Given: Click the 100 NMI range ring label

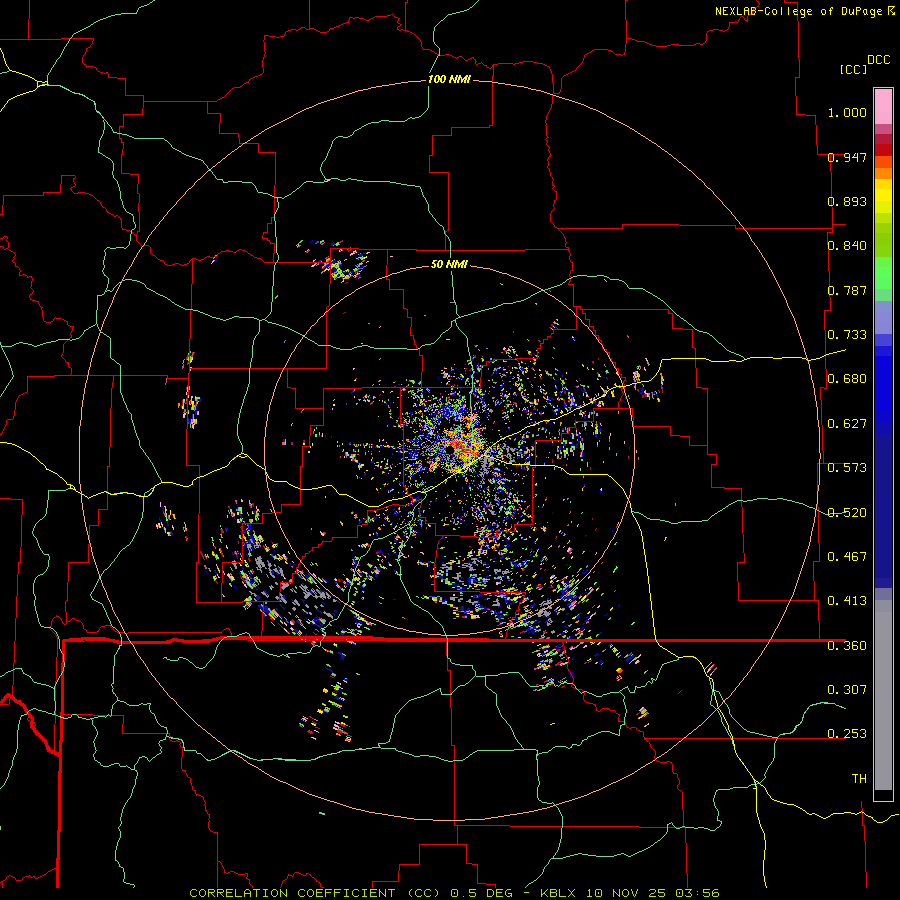Looking at the screenshot, I should (x=449, y=79).
